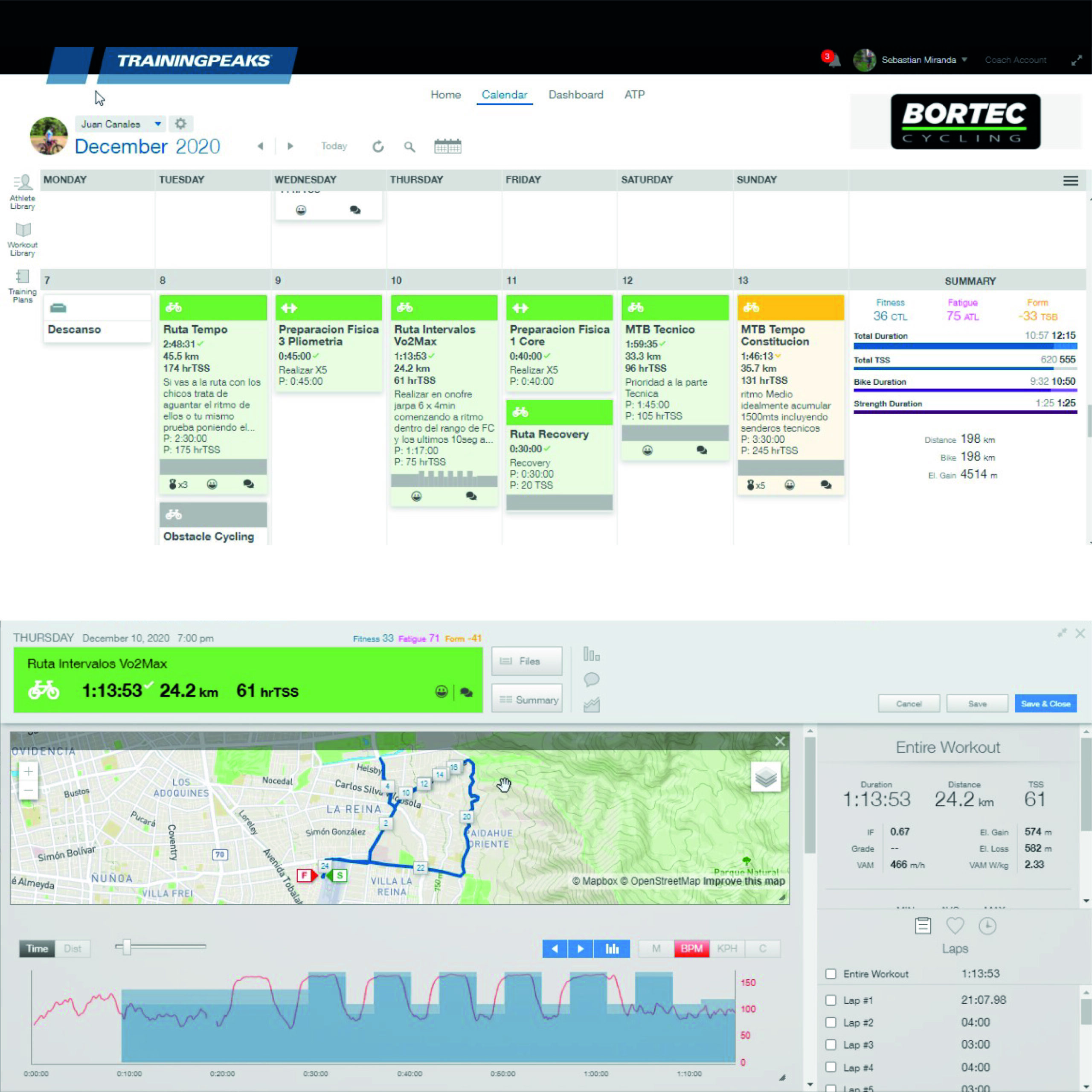Go to previous calendar month arrow
The image size is (1092, 1092).
[260, 146]
